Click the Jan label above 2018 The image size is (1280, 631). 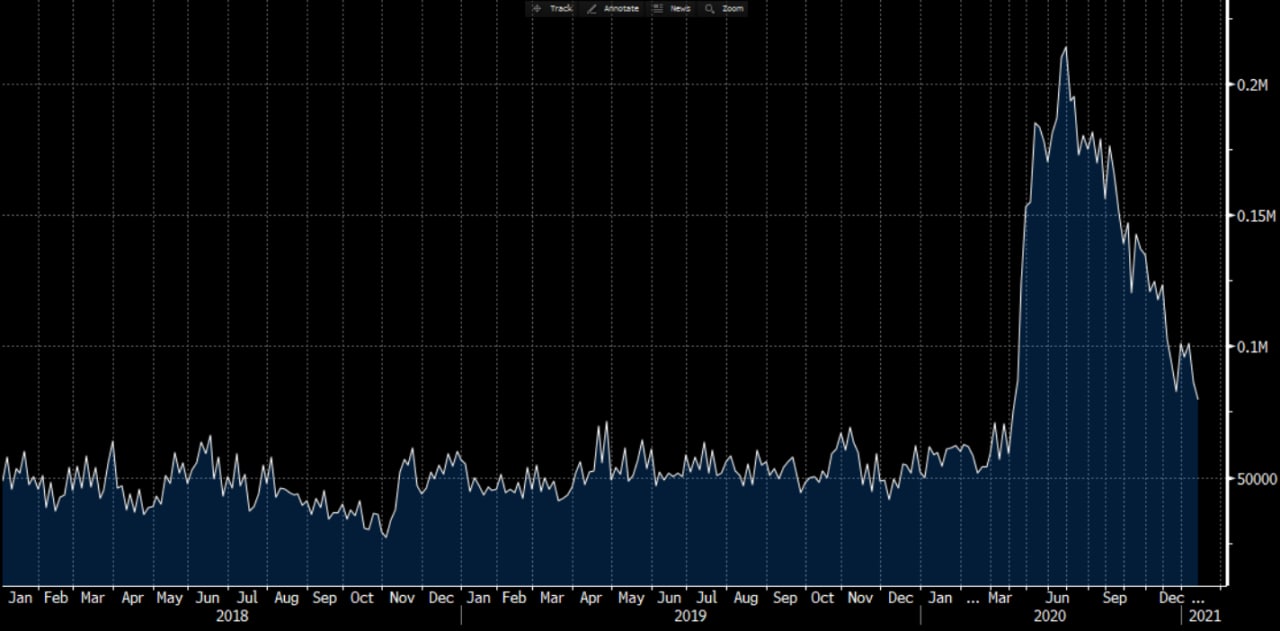19,598
